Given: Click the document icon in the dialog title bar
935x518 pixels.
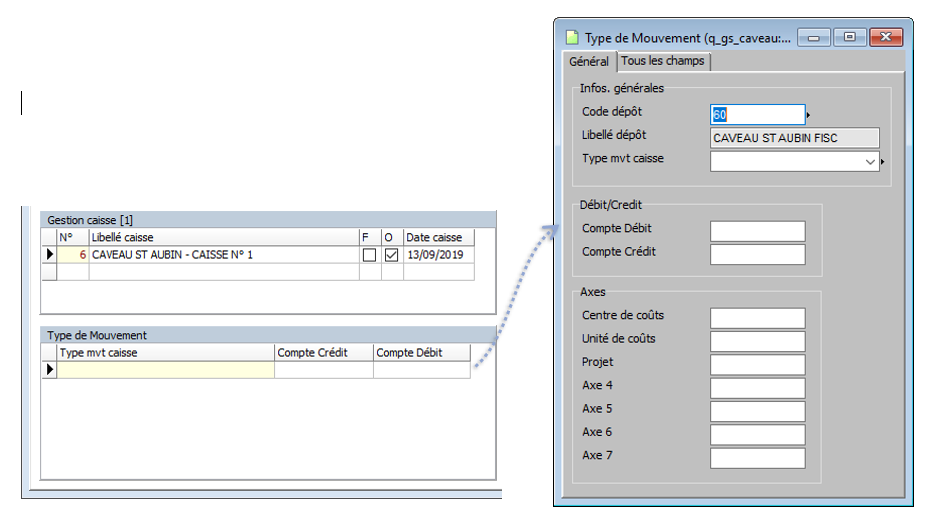Looking at the screenshot, I should [572, 38].
